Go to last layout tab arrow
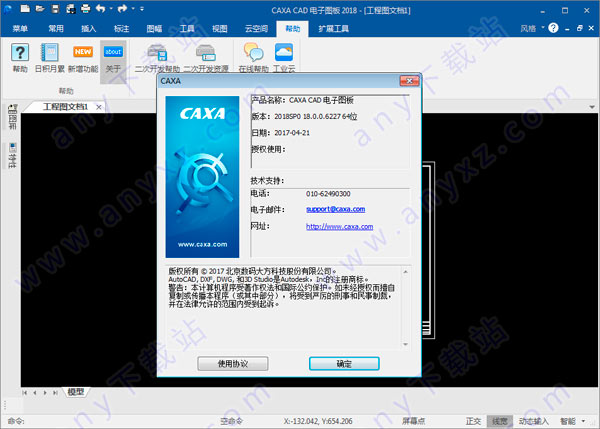The width and height of the screenshot is (600, 429). click(55, 393)
